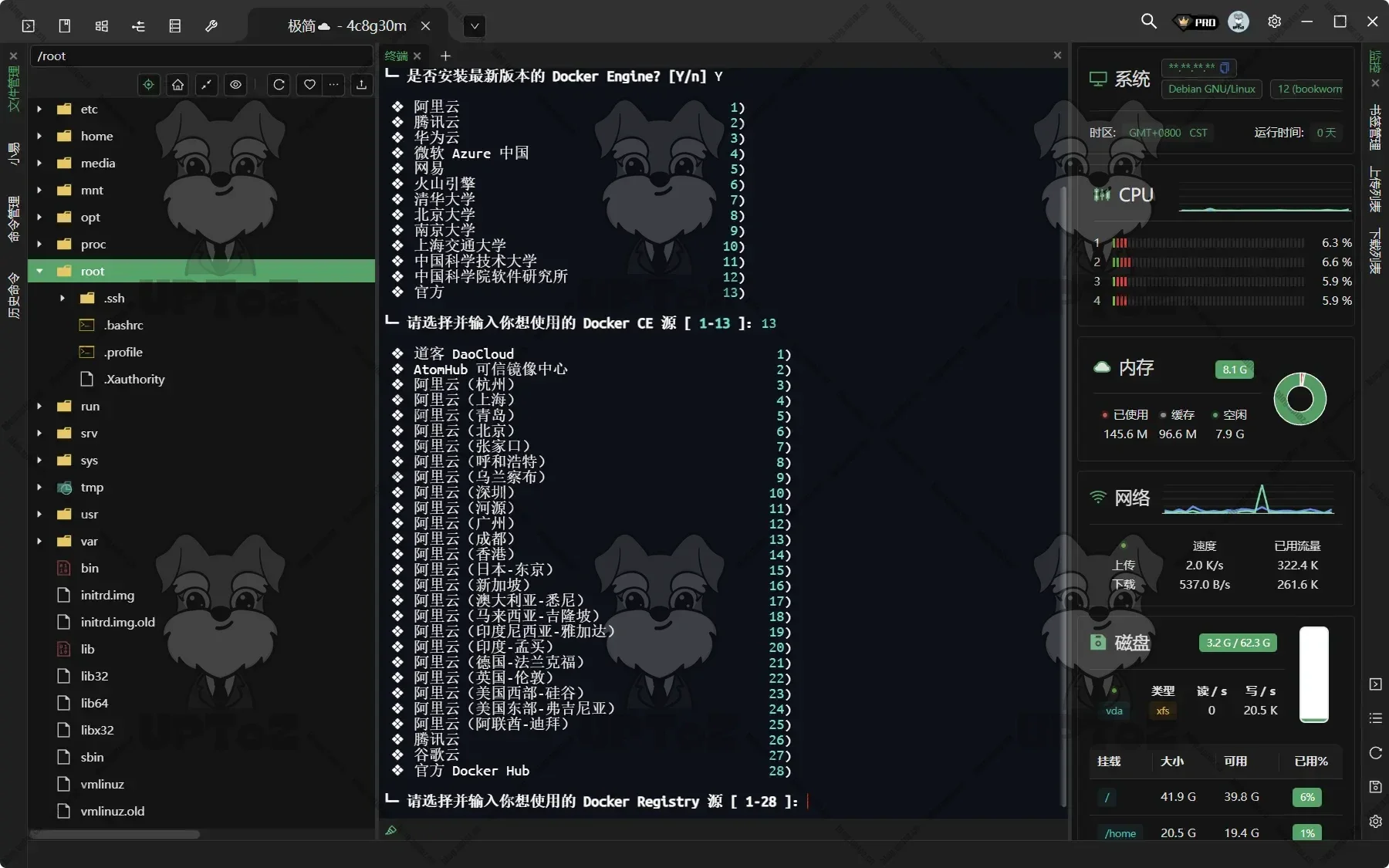Expand the home folder
The height and width of the screenshot is (868, 1389).
coord(39,136)
